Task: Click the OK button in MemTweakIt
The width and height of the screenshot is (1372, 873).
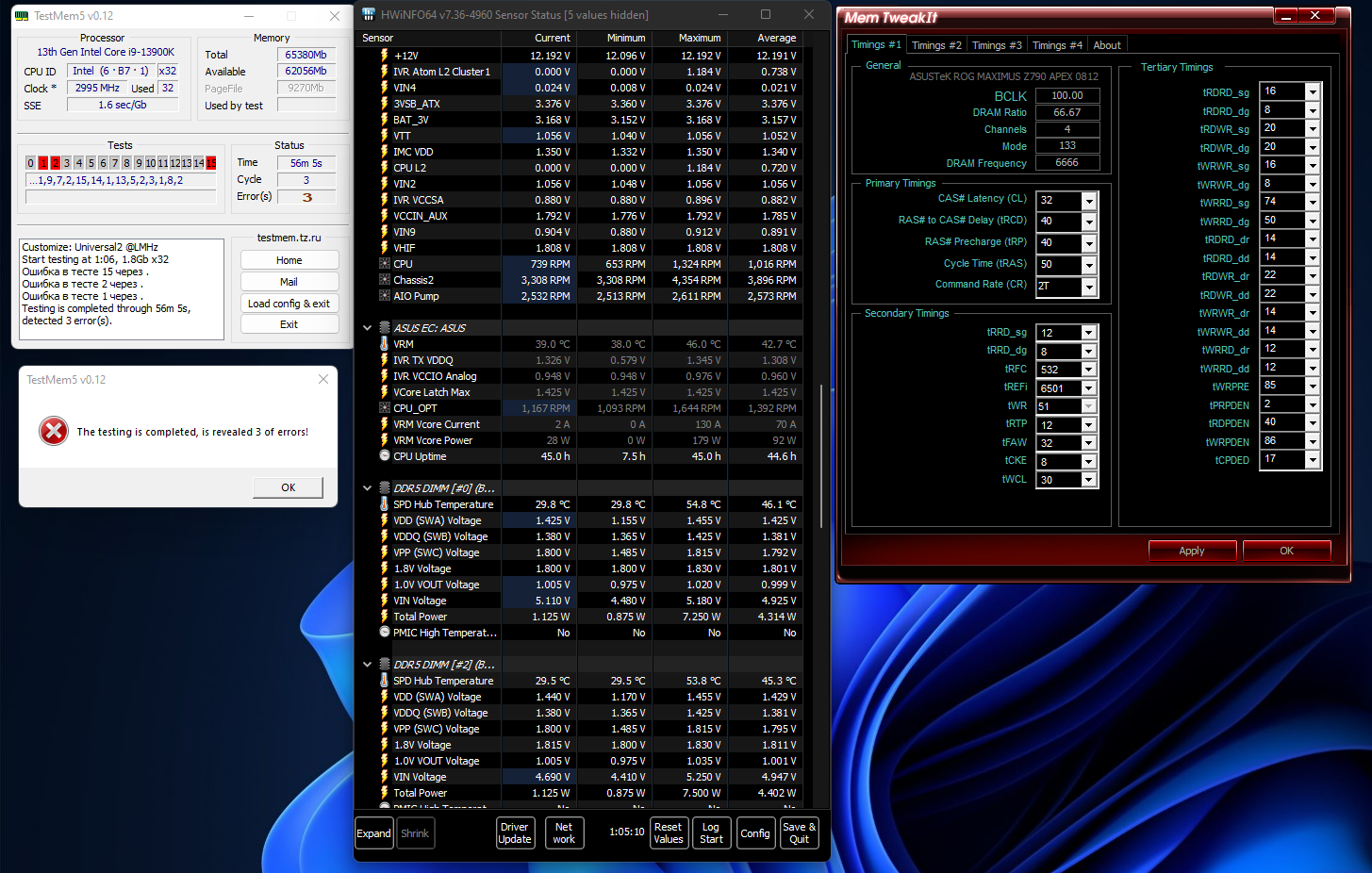Action: pyautogui.click(x=1287, y=551)
